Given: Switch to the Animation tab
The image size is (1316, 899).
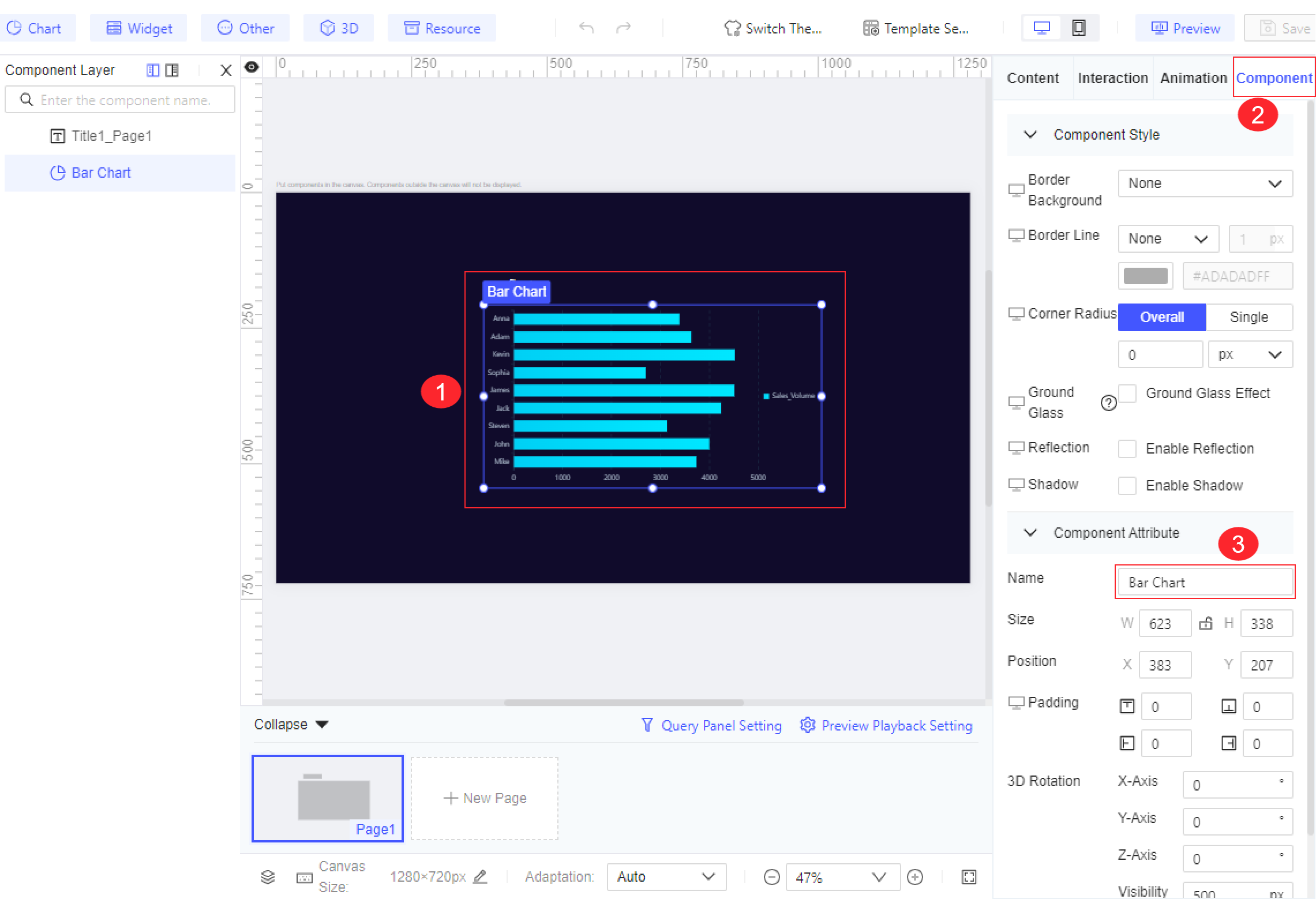Looking at the screenshot, I should [x=1193, y=78].
